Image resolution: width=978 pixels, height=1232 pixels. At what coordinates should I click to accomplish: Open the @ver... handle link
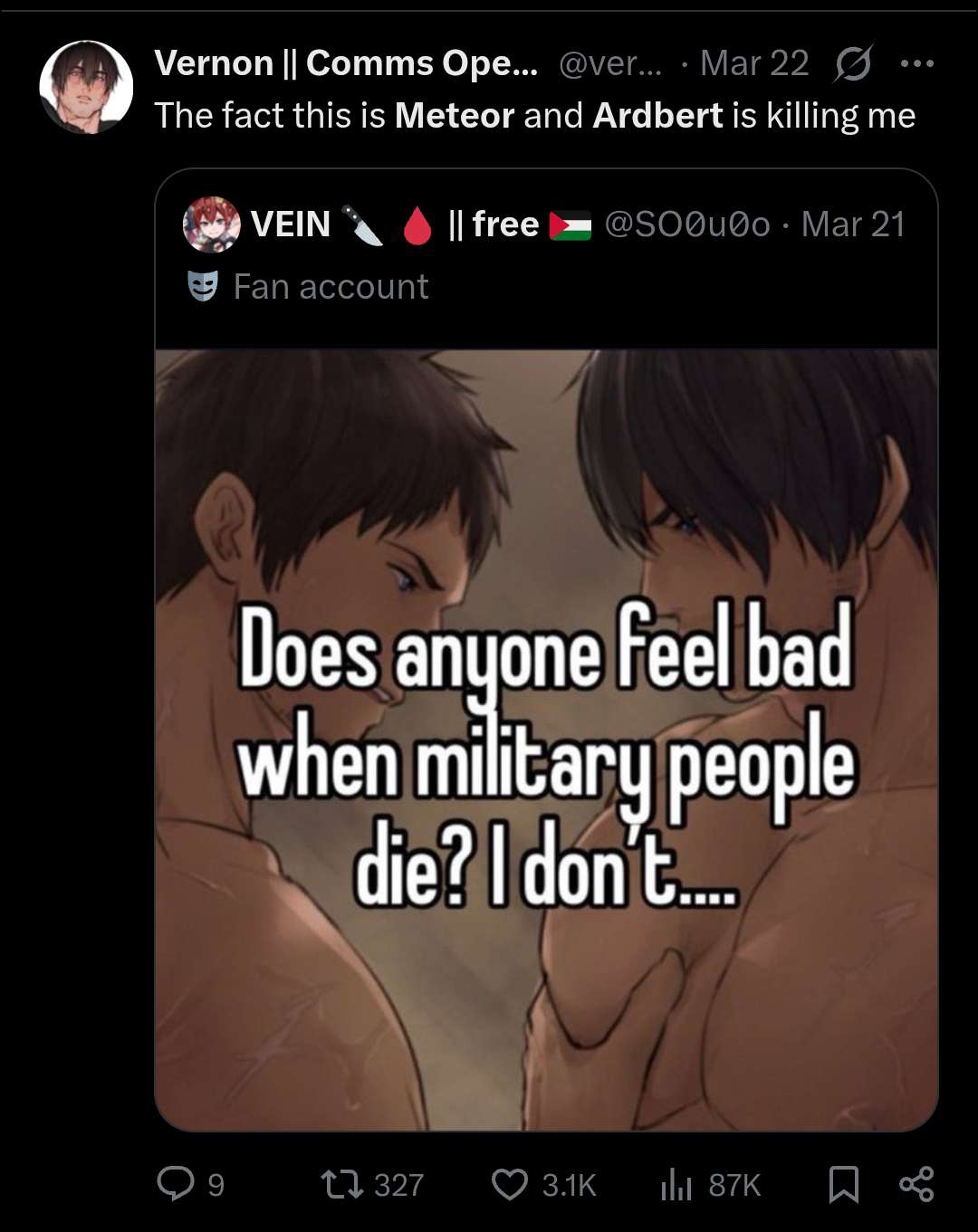point(610,63)
